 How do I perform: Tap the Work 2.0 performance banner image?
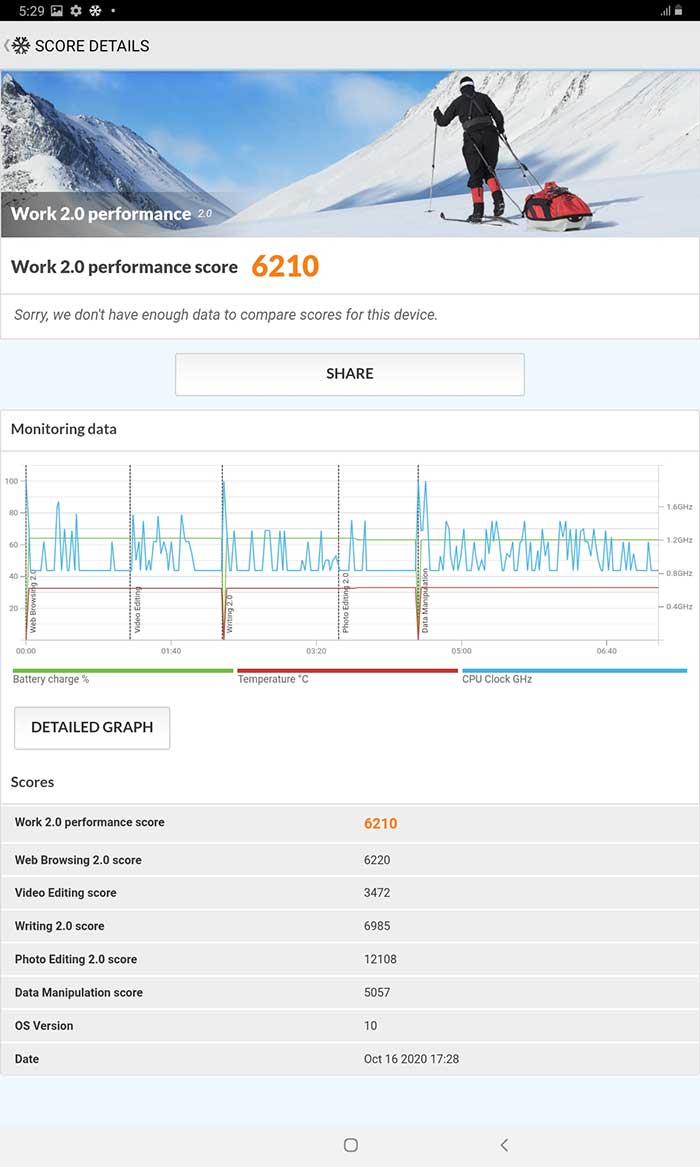coord(350,154)
